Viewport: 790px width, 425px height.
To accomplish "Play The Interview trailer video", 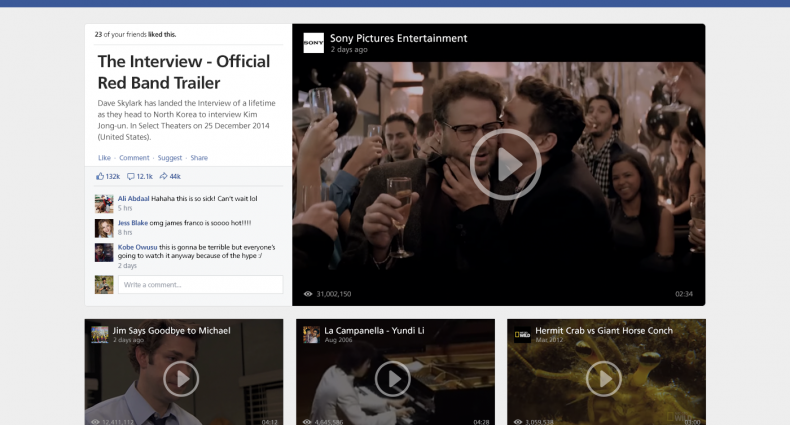I will [x=505, y=165].
